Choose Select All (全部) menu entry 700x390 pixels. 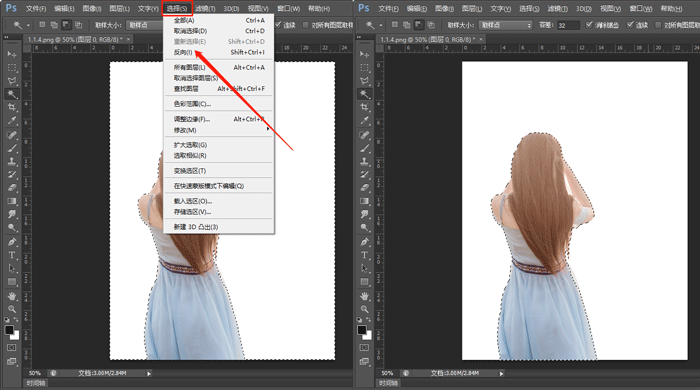point(218,20)
